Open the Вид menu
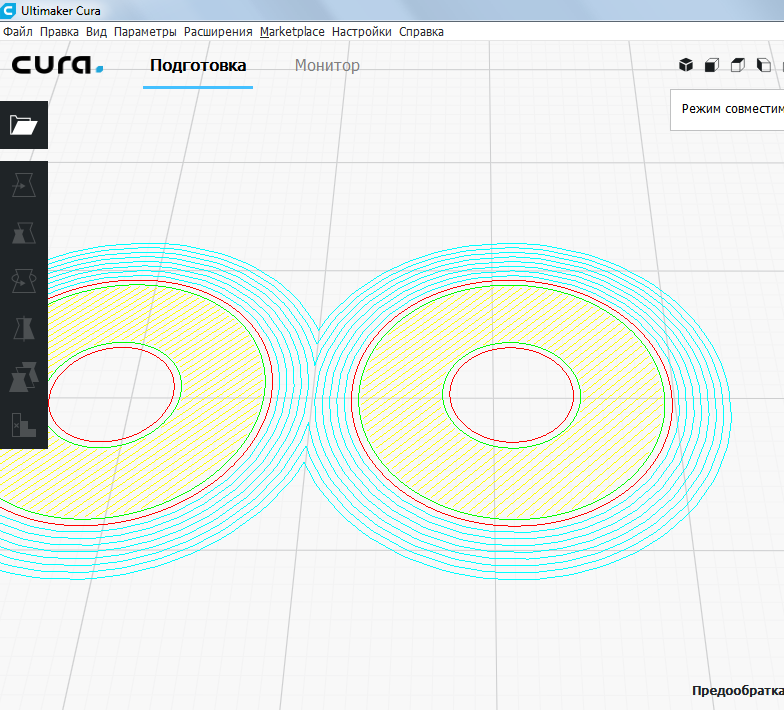The image size is (784, 710). click(x=96, y=32)
